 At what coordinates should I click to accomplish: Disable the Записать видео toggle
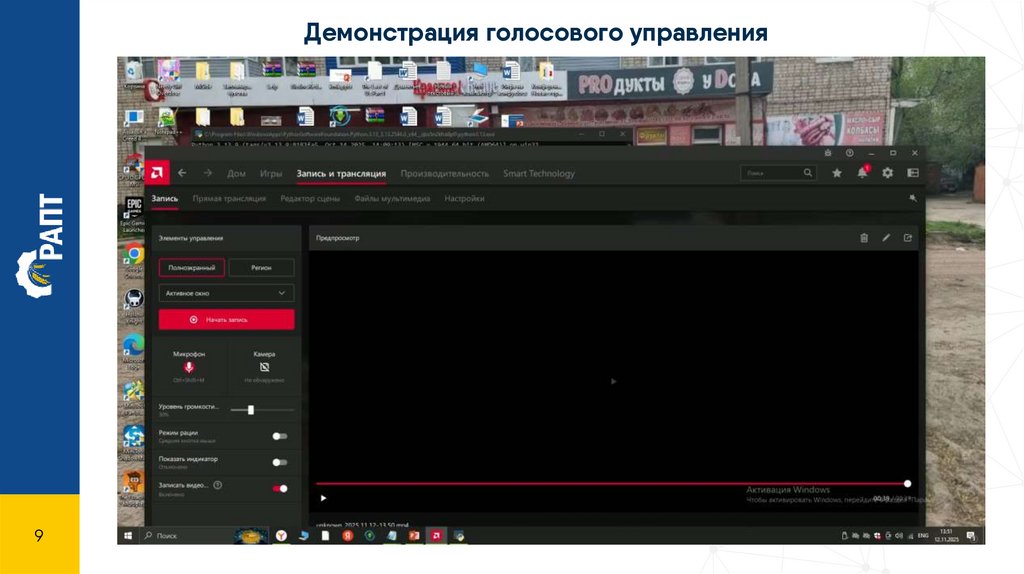click(280, 488)
